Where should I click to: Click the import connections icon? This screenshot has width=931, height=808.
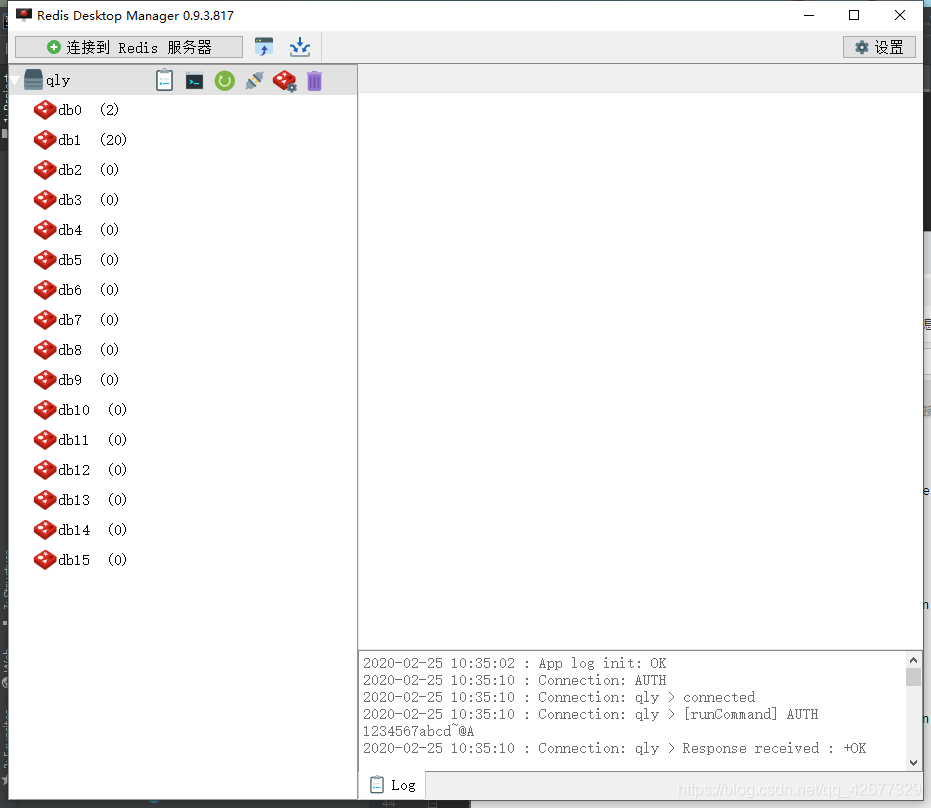pyautogui.click(x=264, y=47)
